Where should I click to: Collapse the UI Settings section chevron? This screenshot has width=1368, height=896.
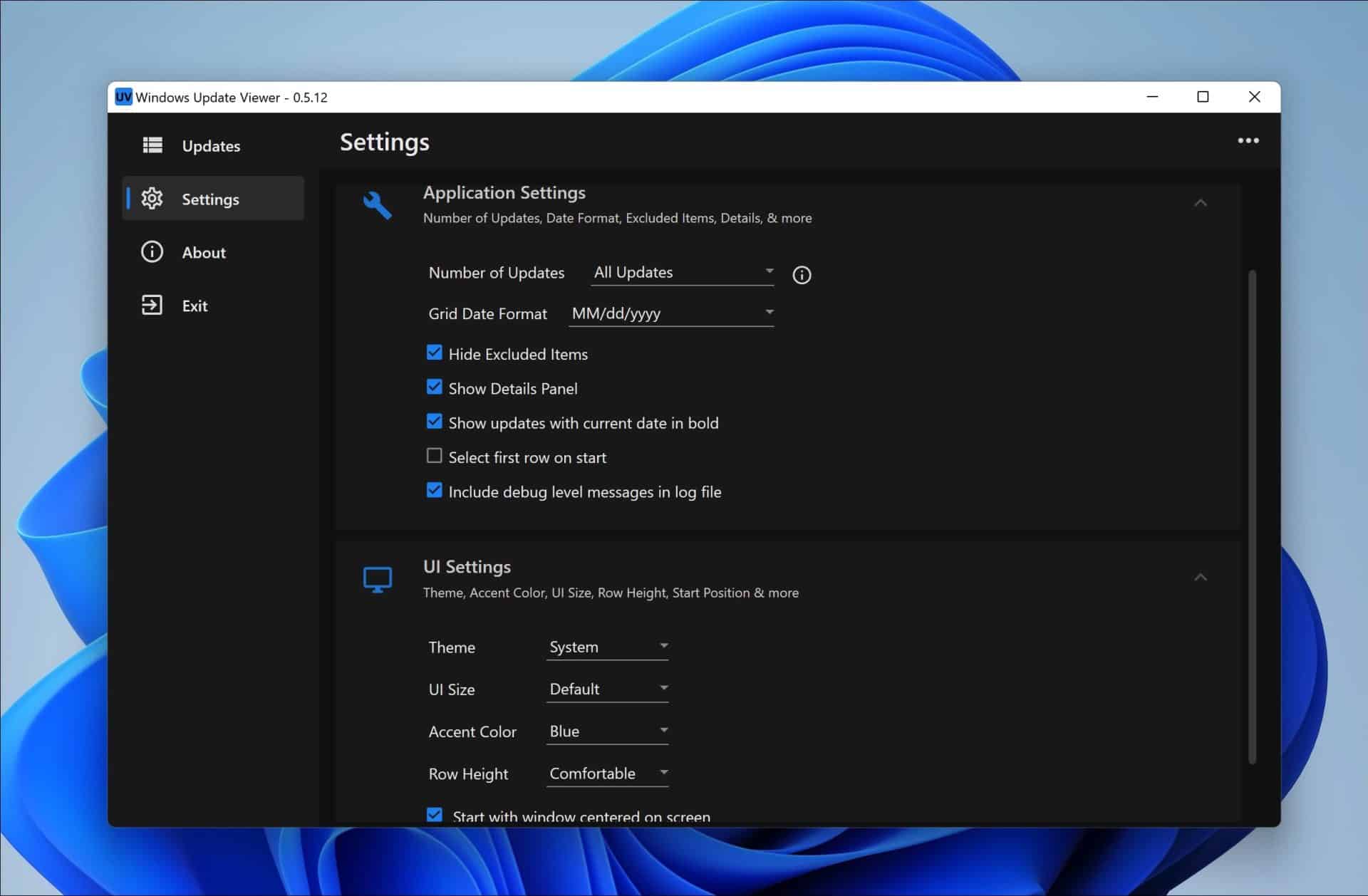click(1201, 578)
